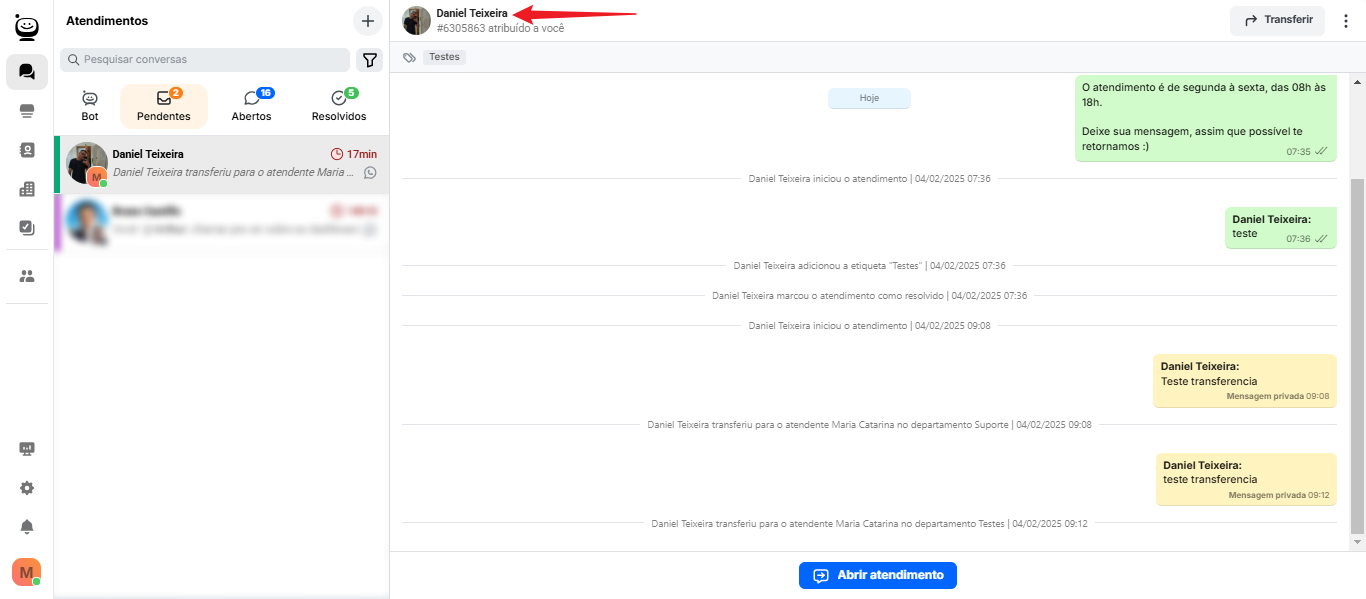Image resolution: width=1366 pixels, height=599 pixels.
Task: Switch to the Resolvidos tab
Action: pyautogui.click(x=339, y=106)
